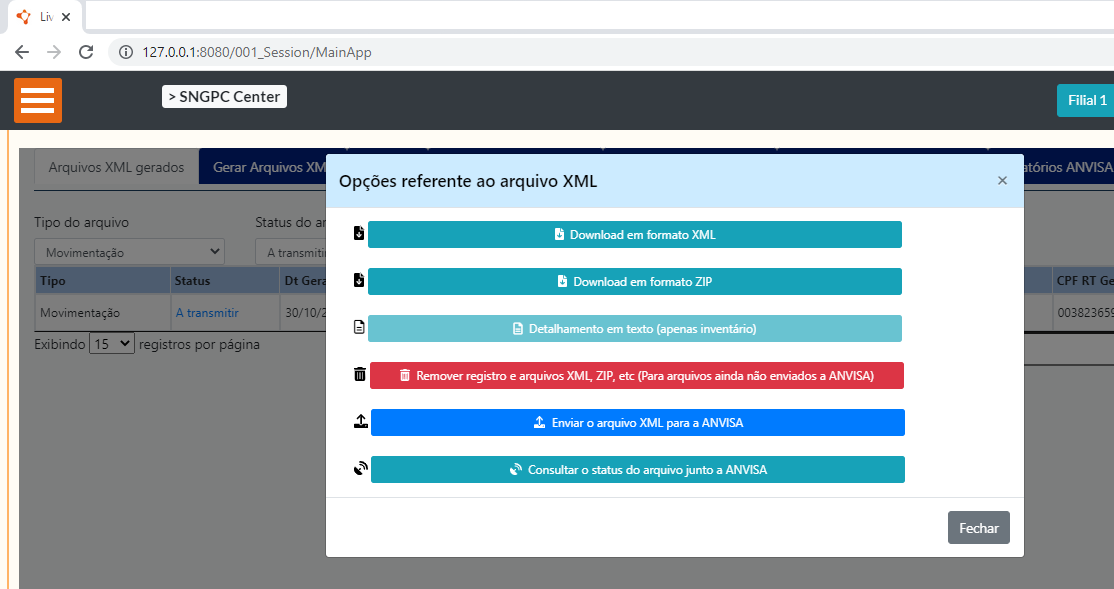1114x589 pixels.
Task: Click the browser address bar URL
Action: coord(257,52)
